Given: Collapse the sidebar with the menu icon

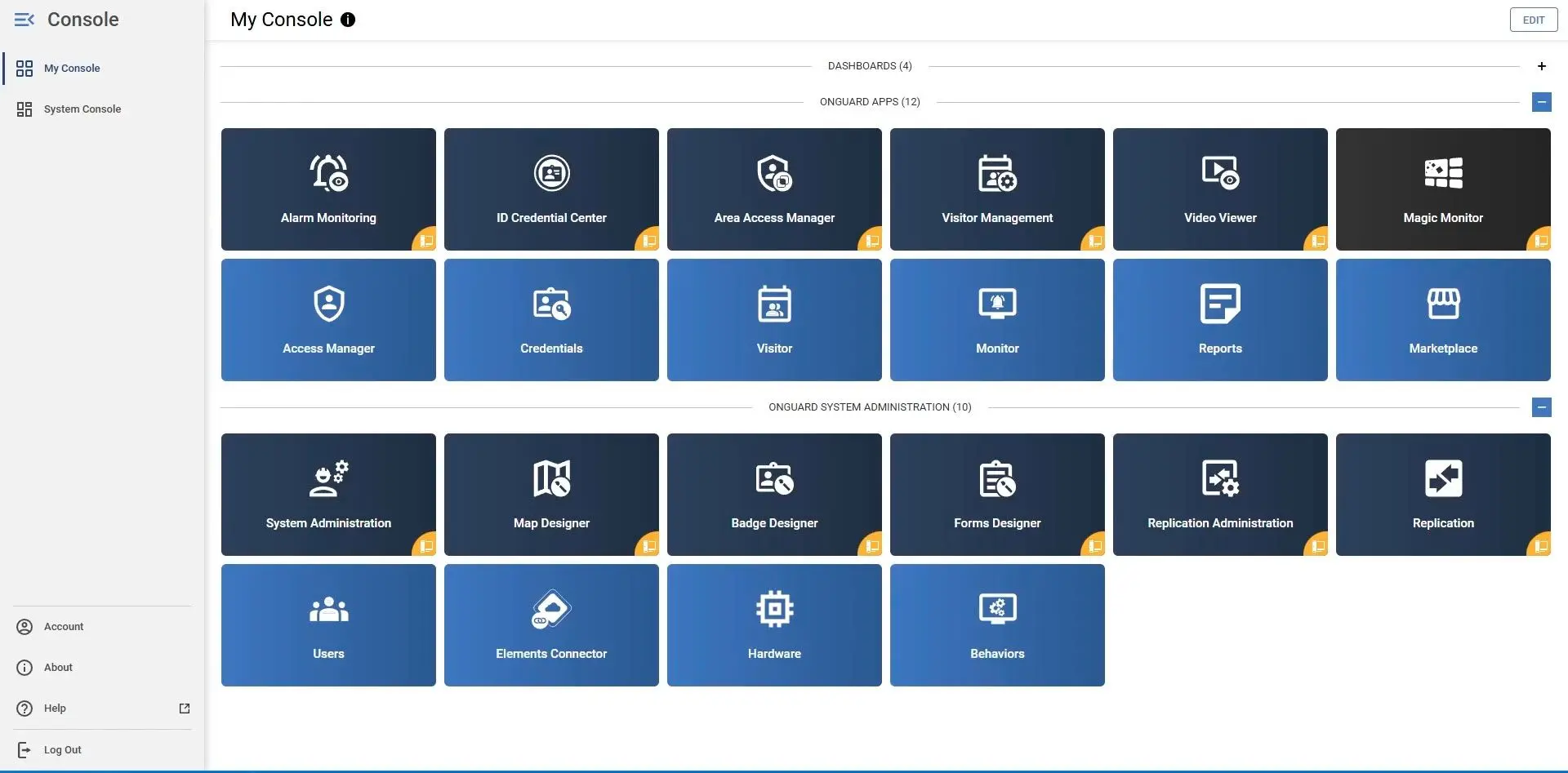Looking at the screenshot, I should (24, 20).
